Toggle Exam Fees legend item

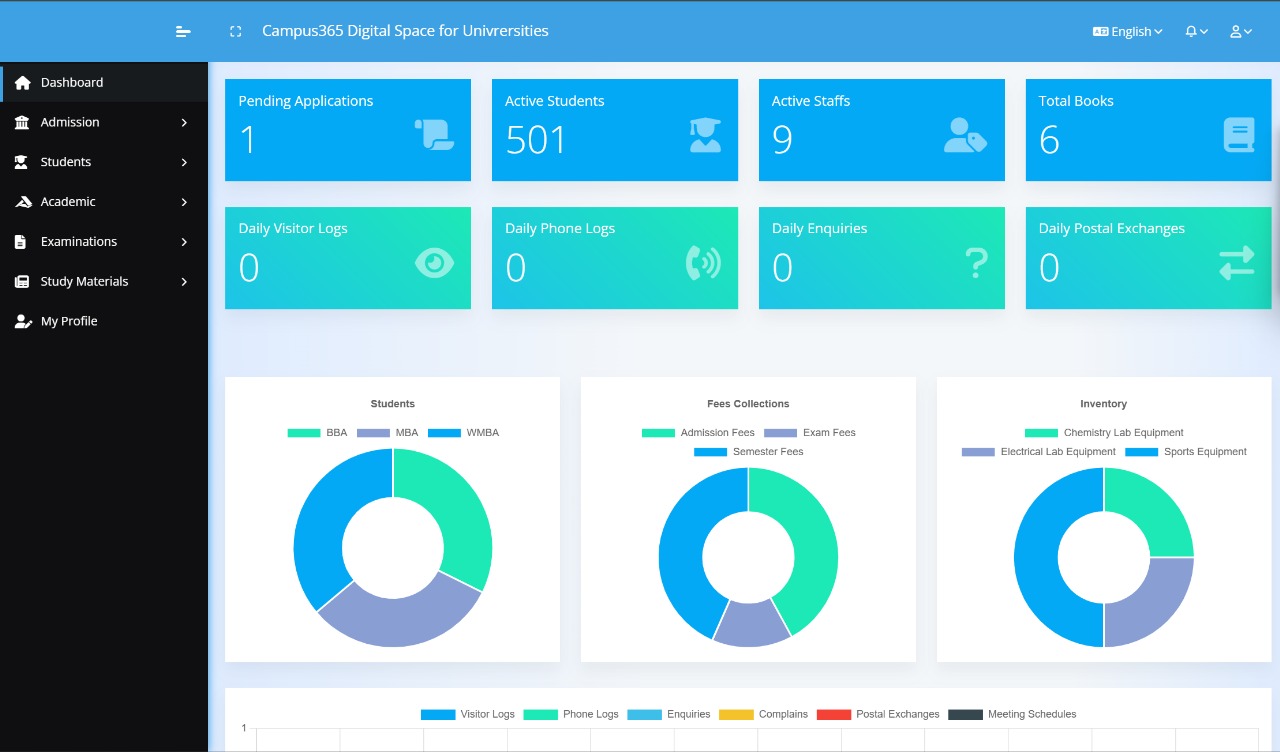pyautogui.click(x=810, y=433)
